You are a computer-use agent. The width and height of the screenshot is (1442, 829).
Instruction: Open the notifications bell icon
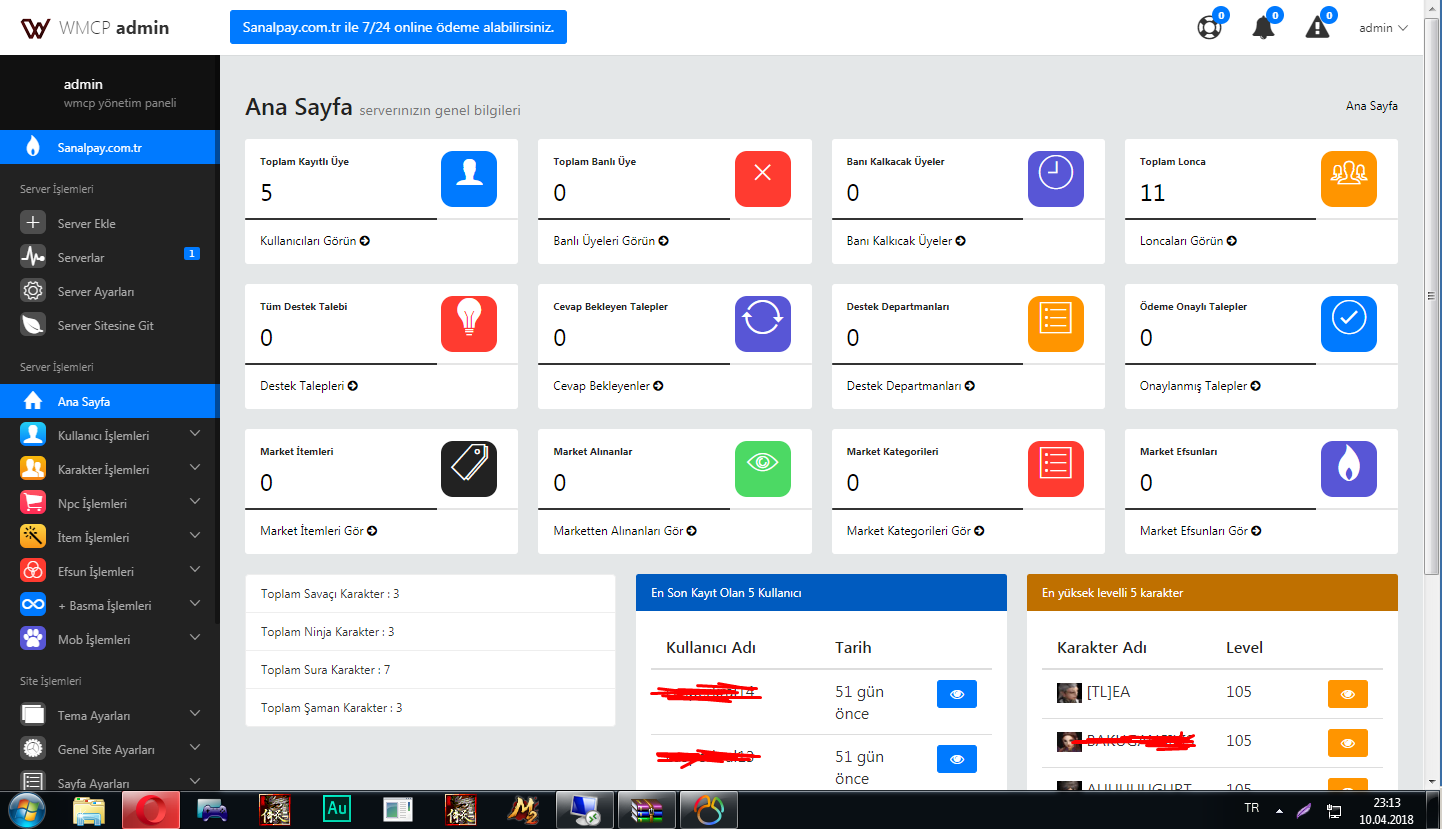[x=1264, y=27]
